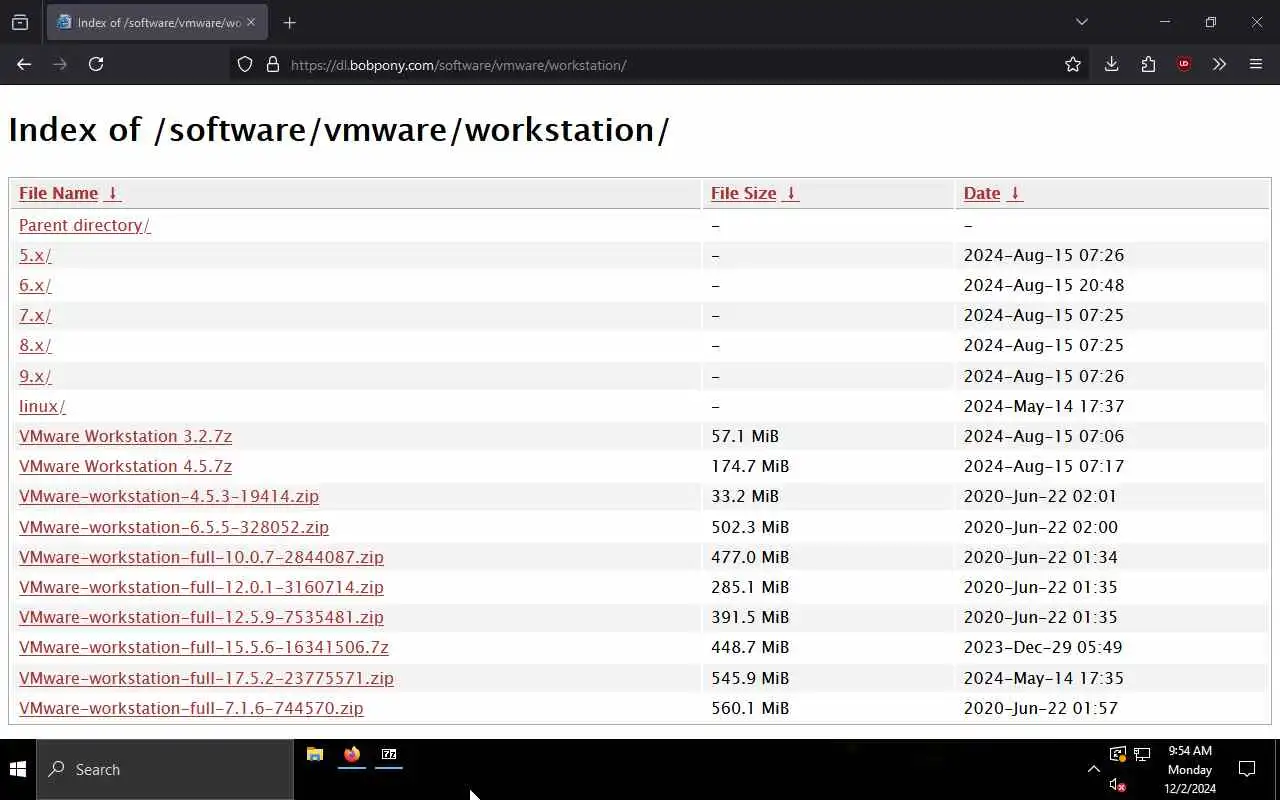Open File Explorer from taskbar
This screenshot has width=1280, height=800.
(x=315, y=755)
